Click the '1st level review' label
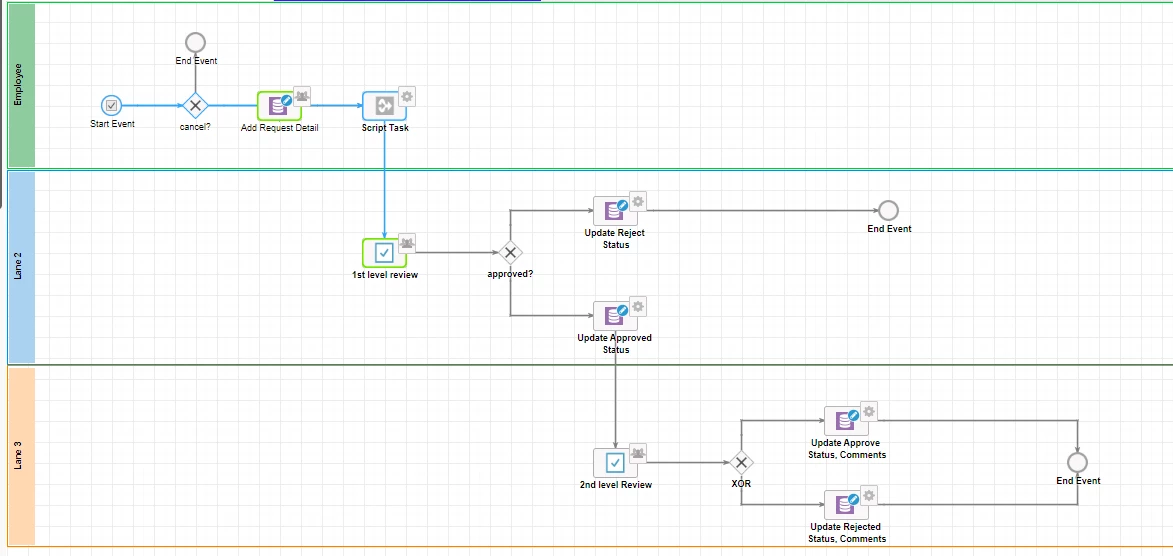Screen dimensions: 1173x556 (x=385, y=275)
